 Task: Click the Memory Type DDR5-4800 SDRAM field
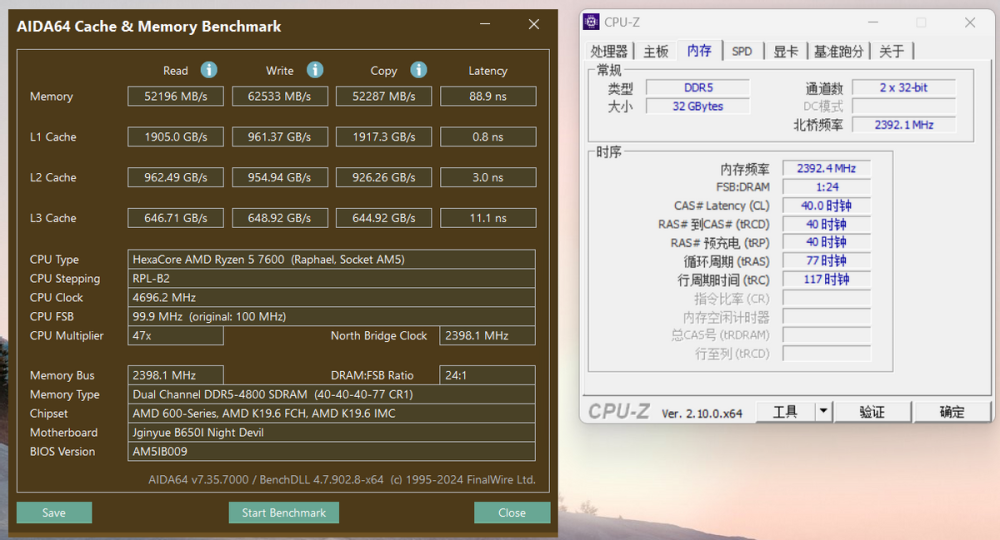tap(332, 394)
